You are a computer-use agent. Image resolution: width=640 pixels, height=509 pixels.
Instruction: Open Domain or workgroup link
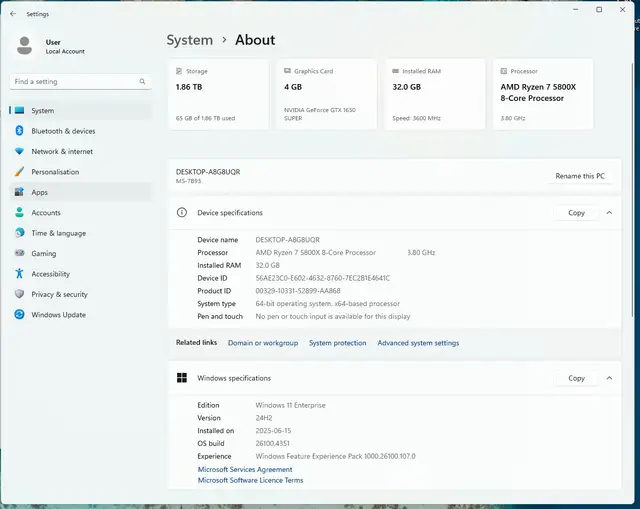[x=263, y=343]
